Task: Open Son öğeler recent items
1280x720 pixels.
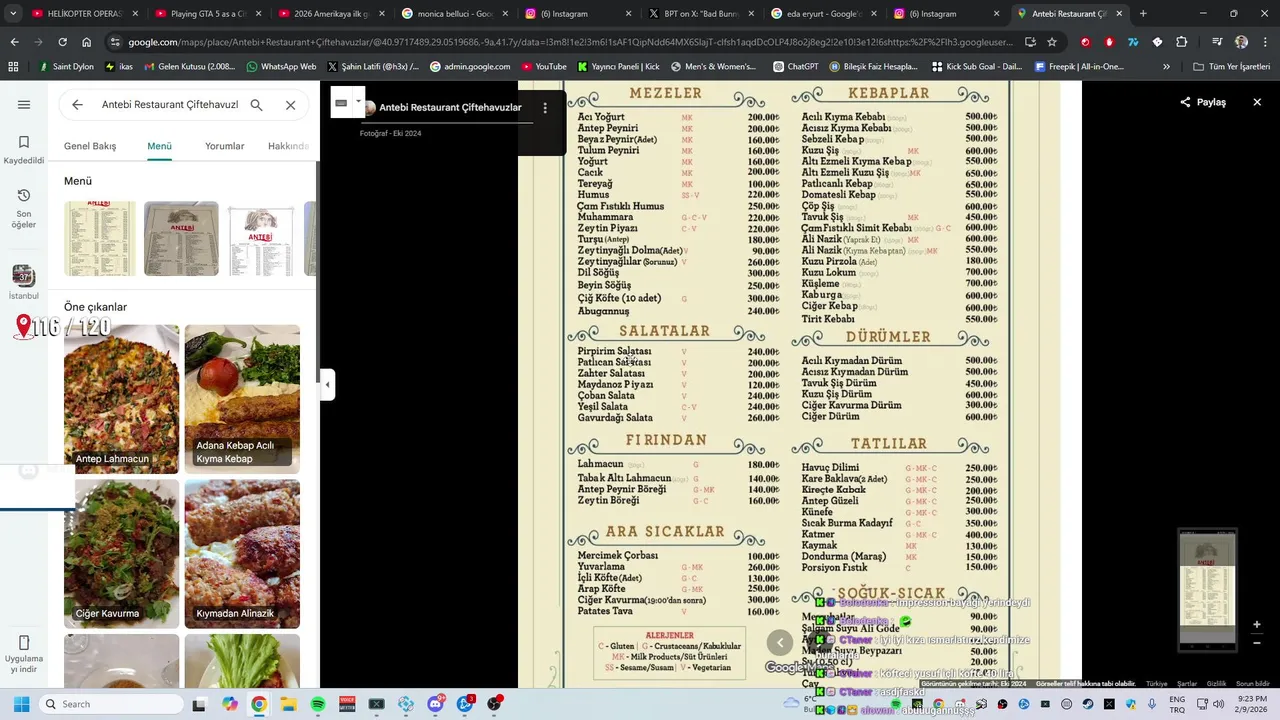Action: pyautogui.click(x=24, y=208)
